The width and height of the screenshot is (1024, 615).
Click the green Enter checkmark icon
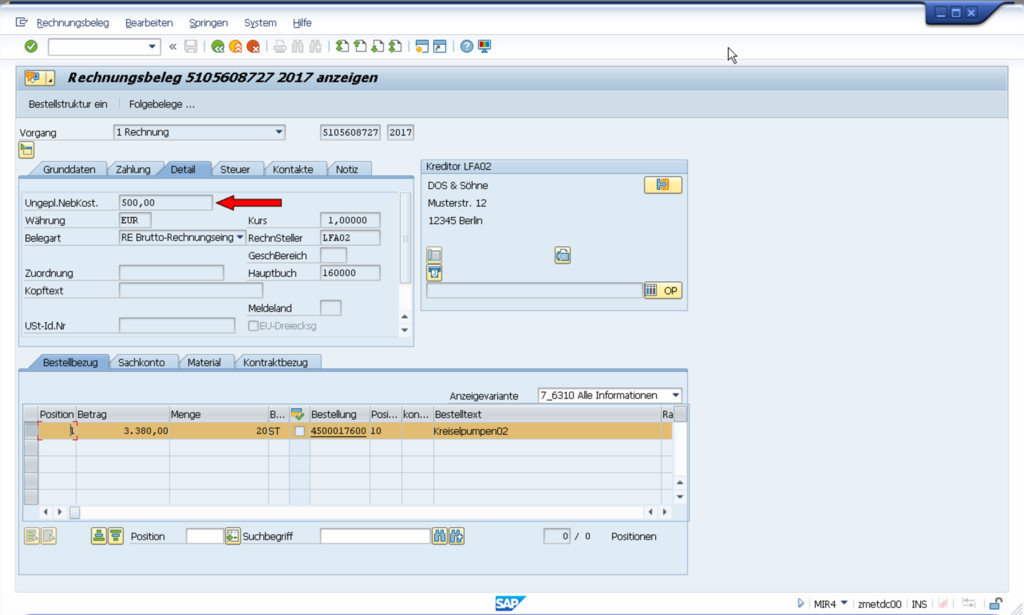[x=31, y=46]
